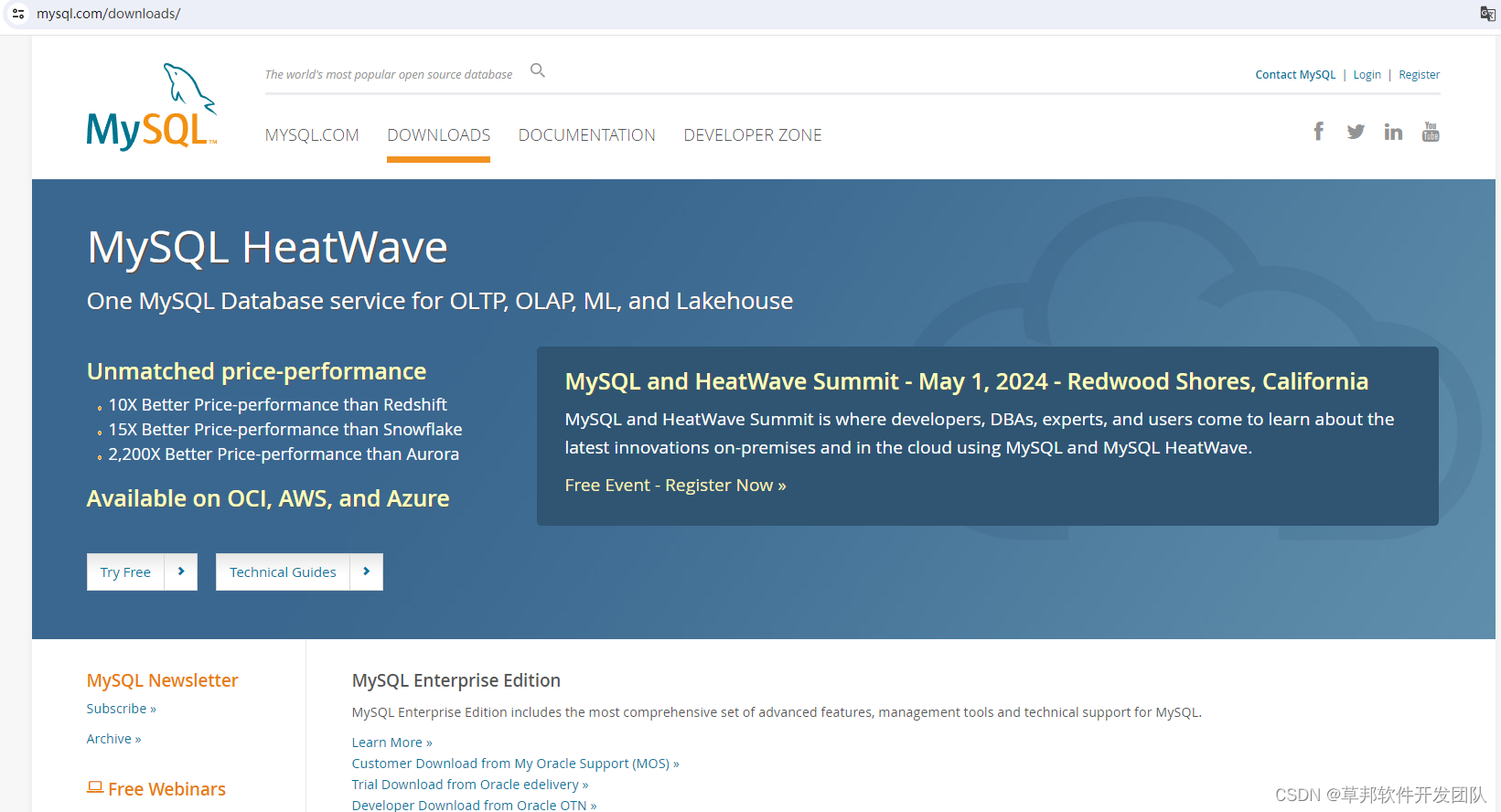Click the laptop icon beside Free Webinars
The height and width of the screenshot is (812, 1501).
pos(95,787)
